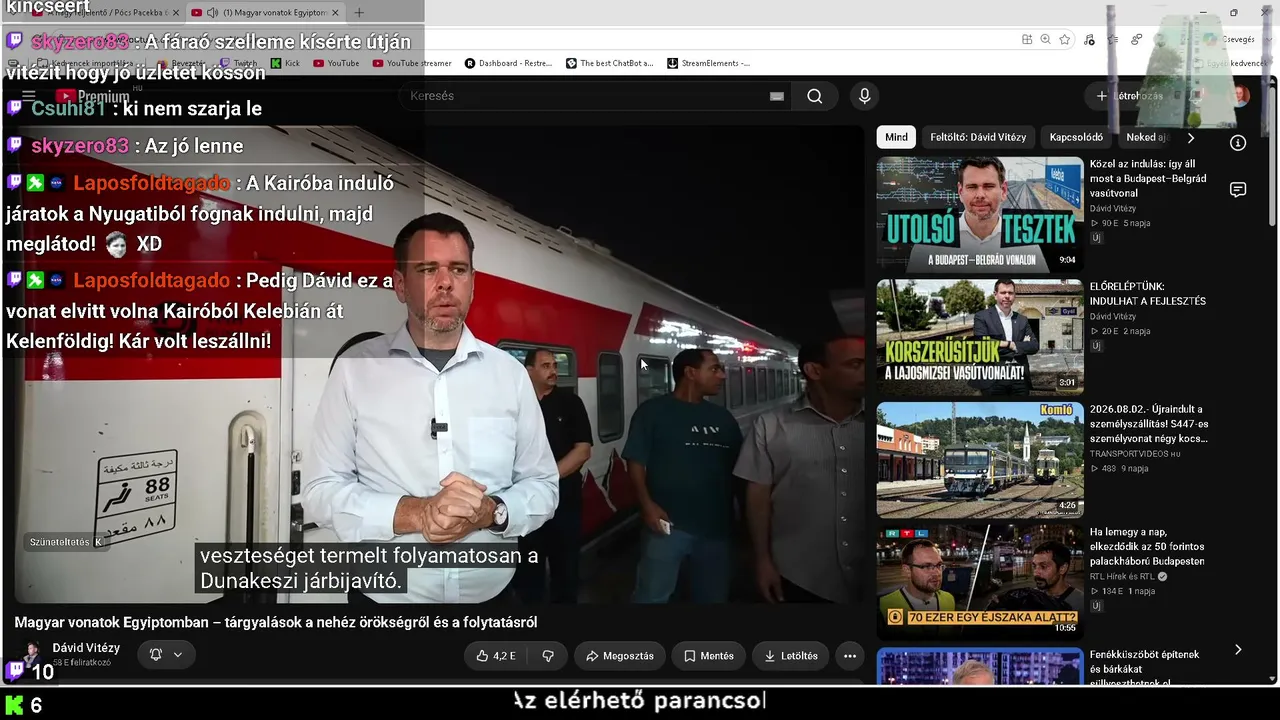Select the Mind filter chip
The height and width of the screenshot is (720, 1280).
896,137
